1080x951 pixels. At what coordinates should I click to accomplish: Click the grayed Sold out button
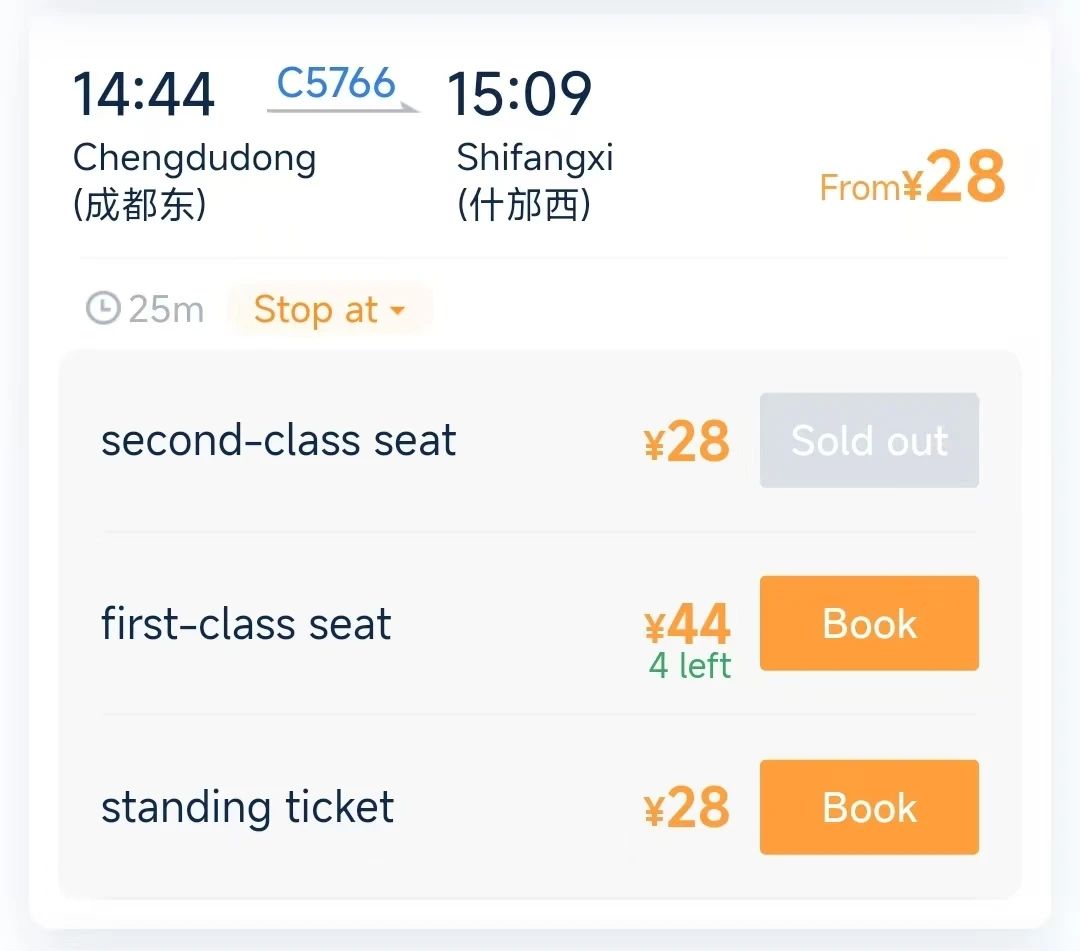pos(869,440)
